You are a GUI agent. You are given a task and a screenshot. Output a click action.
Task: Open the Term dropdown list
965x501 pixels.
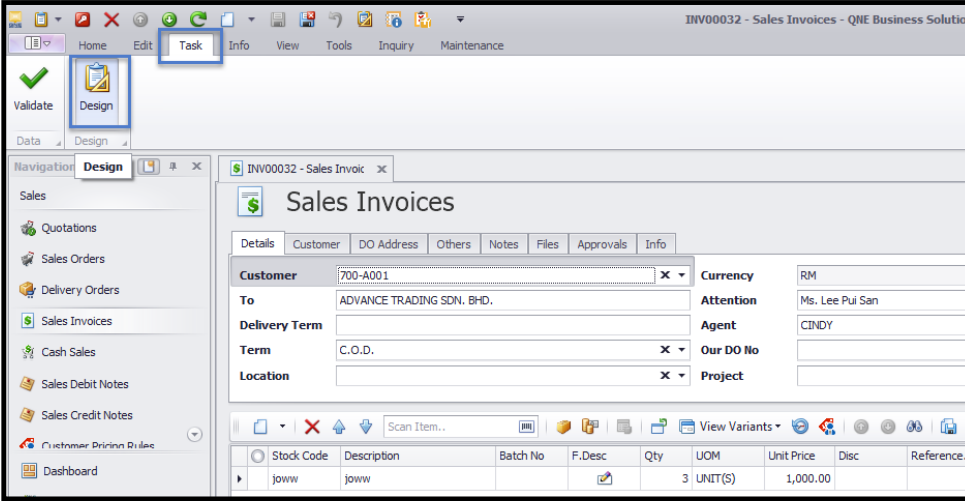(682, 350)
